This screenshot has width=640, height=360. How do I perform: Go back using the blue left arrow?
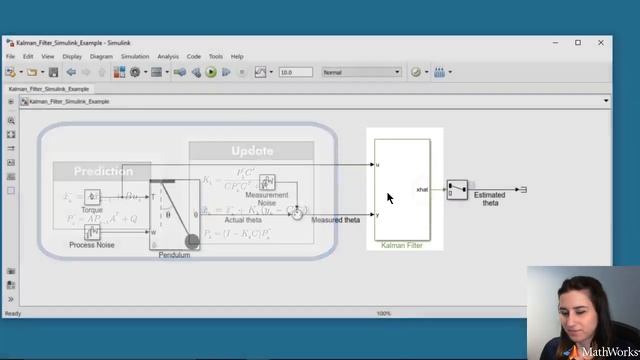tap(71, 72)
